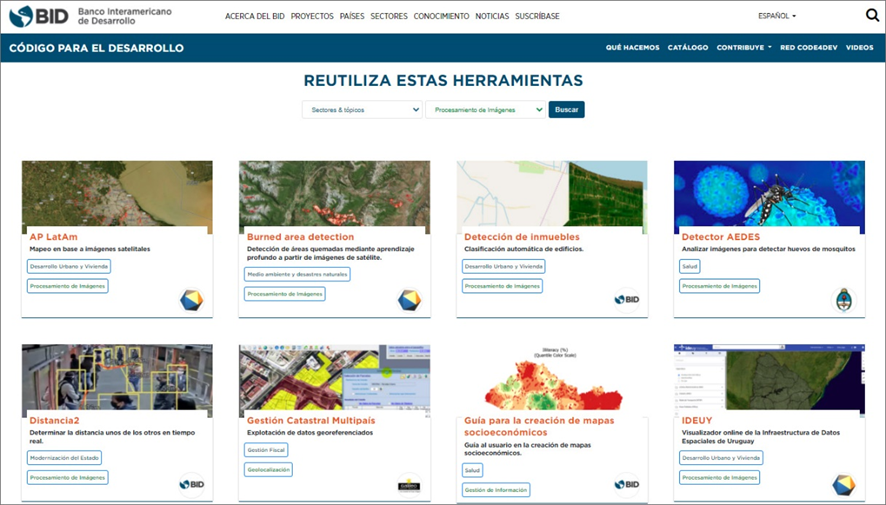Click the logo on Gestión Catastral Multipaís card

tap(409, 485)
